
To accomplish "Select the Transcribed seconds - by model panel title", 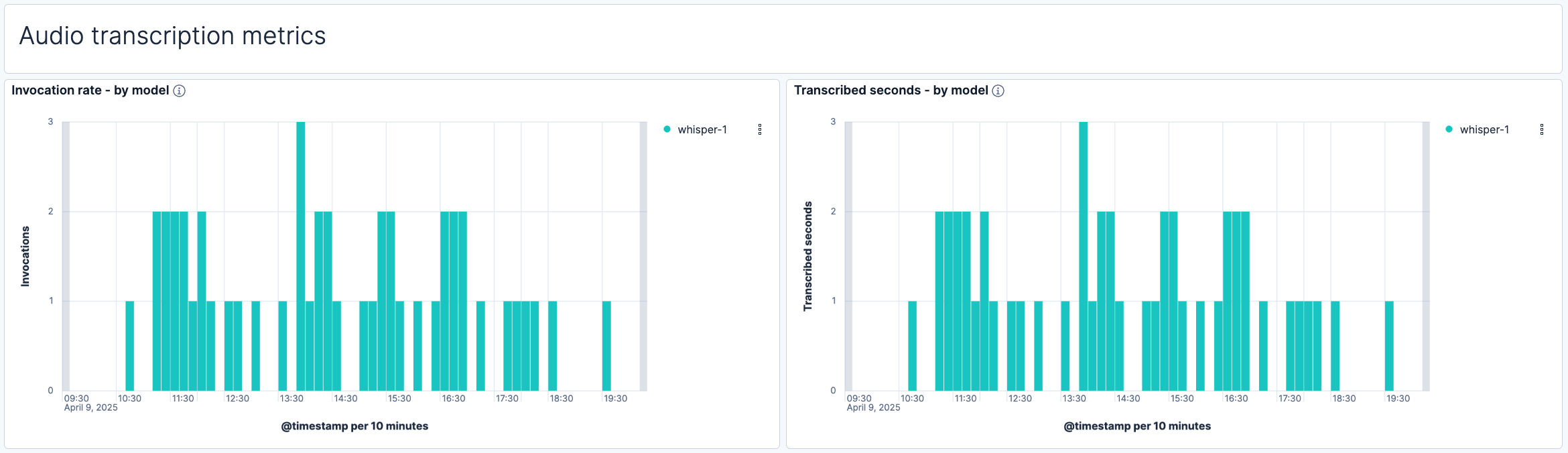I will (891, 90).
